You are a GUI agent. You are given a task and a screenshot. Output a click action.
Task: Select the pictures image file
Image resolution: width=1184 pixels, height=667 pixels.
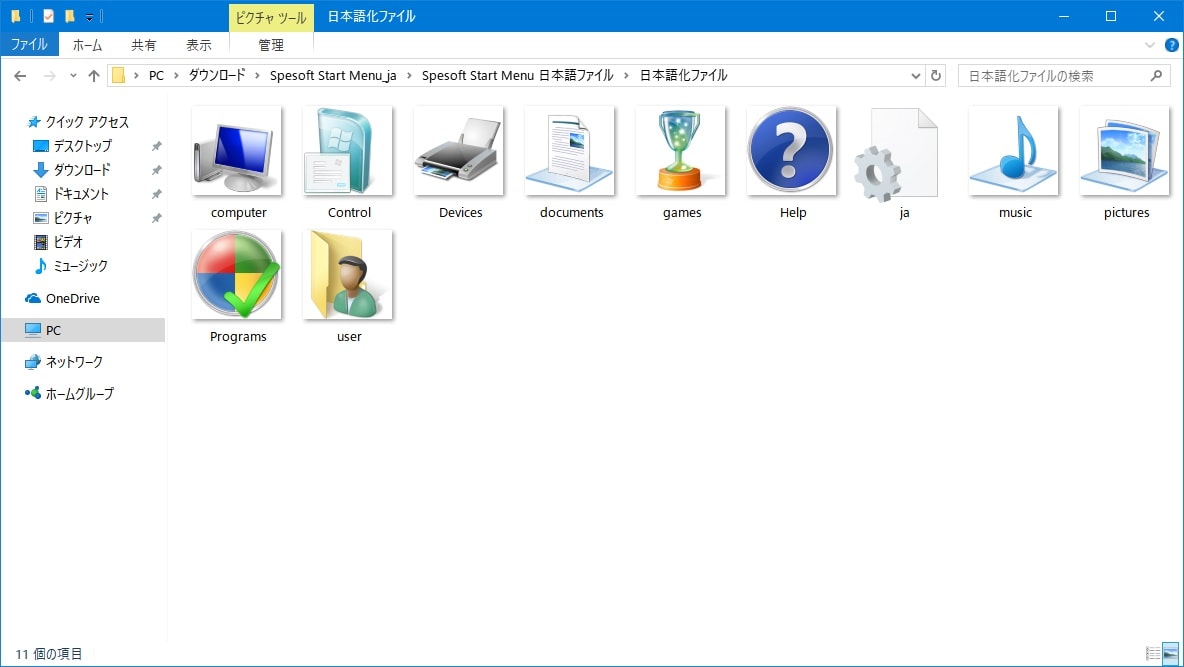click(x=1126, y=162)
